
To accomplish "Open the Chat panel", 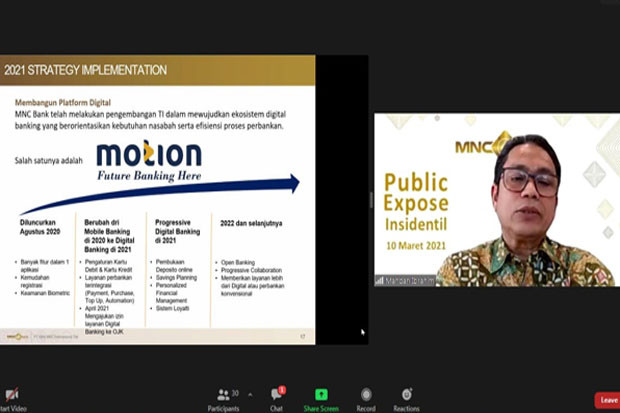I will click(x=277, y=399).
